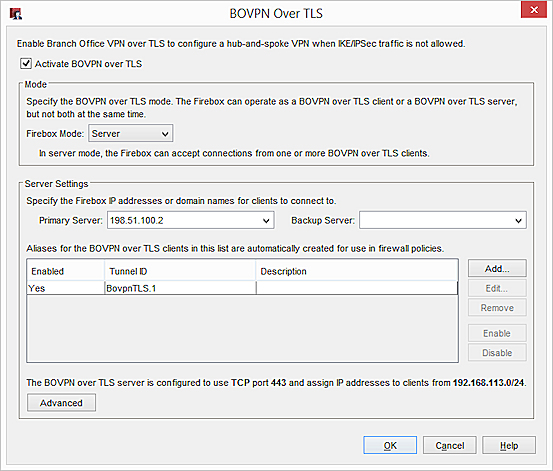Image resolution: width=553 pixels, height=471 pixels.
Task: Confirm with the OK button
Action: (390, 445)
